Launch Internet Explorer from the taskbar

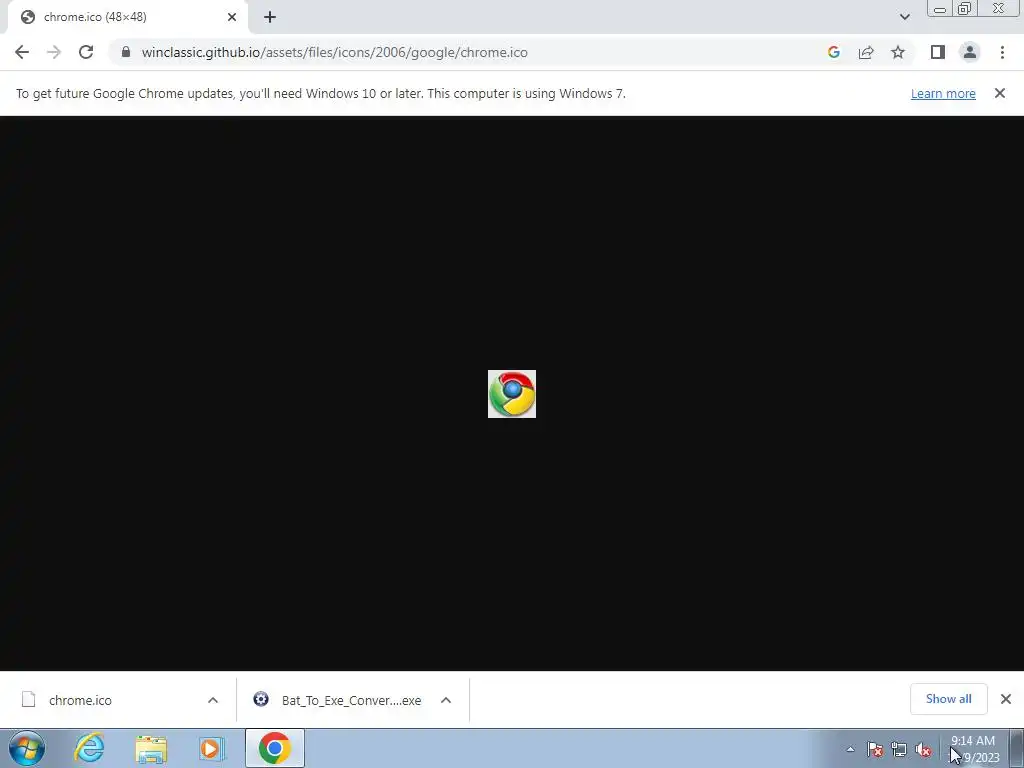(89, 748)
